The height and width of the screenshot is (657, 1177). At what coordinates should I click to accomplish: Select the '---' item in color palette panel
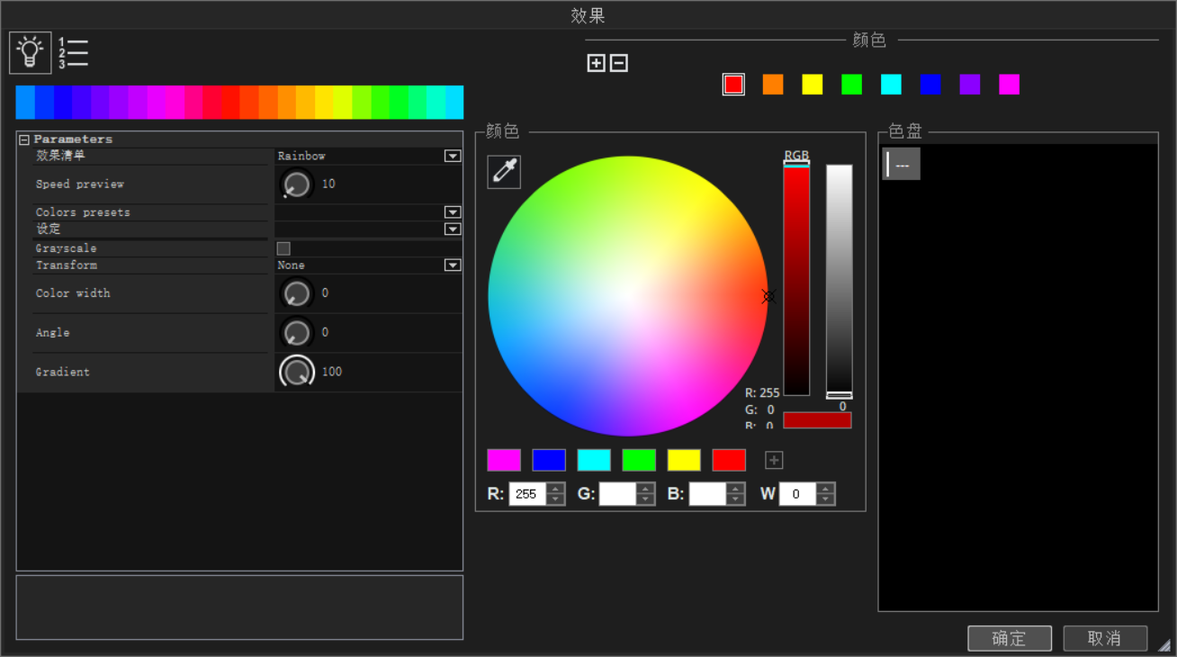[x=901, y=165]
